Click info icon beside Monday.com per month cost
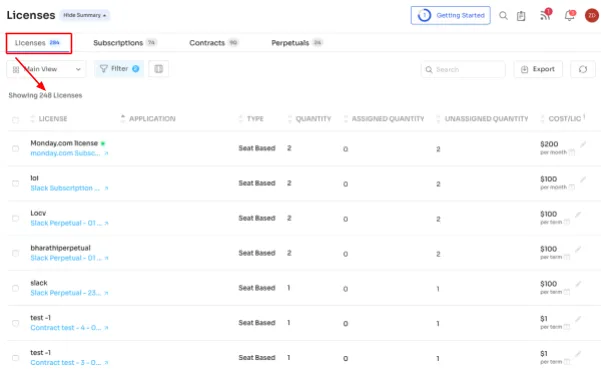This screenshot has height=369, width=601. coord(572,153)
